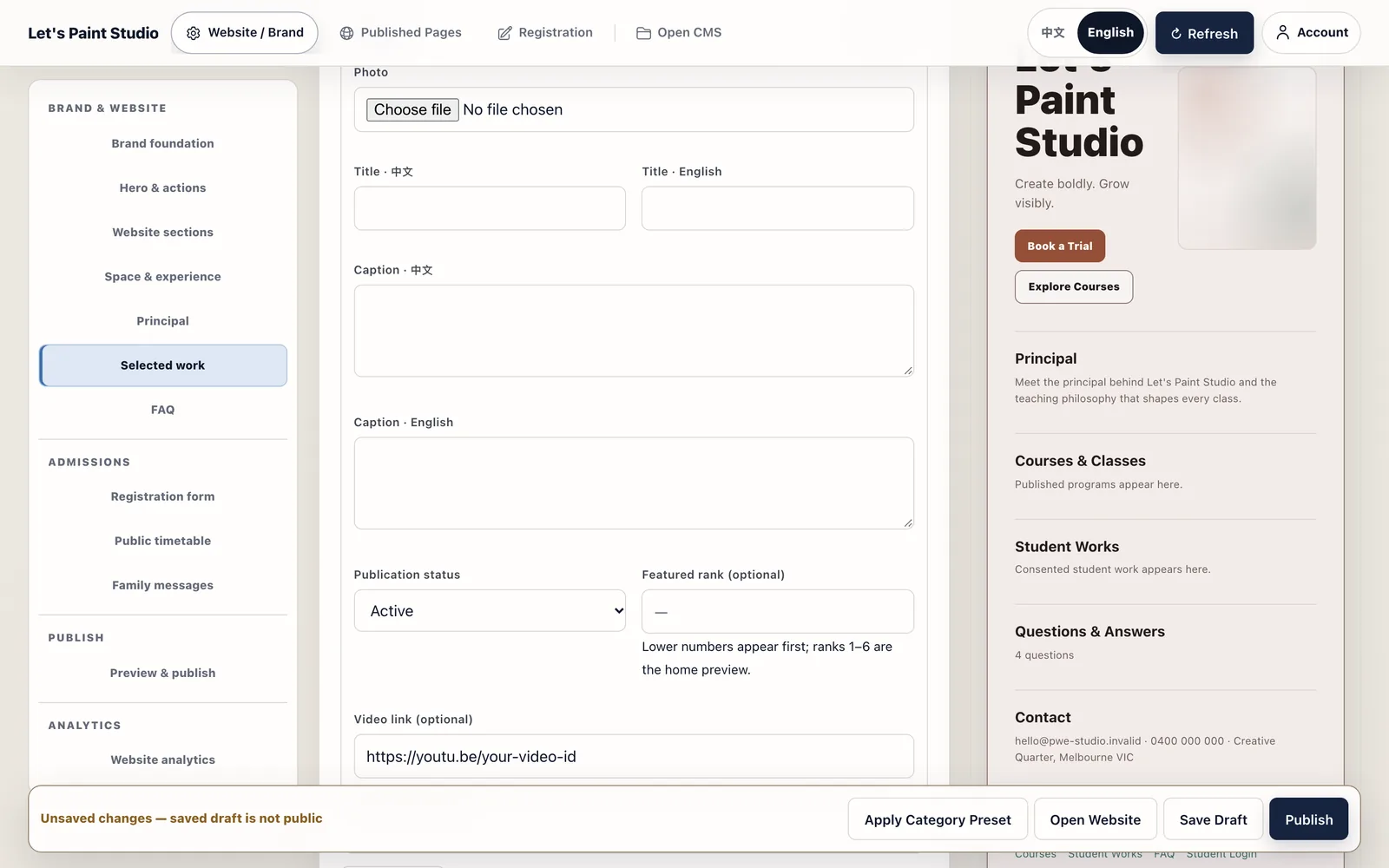The image size is (1389, 868).
Task: Open Preview & publish
Action: tap(162, 673)
